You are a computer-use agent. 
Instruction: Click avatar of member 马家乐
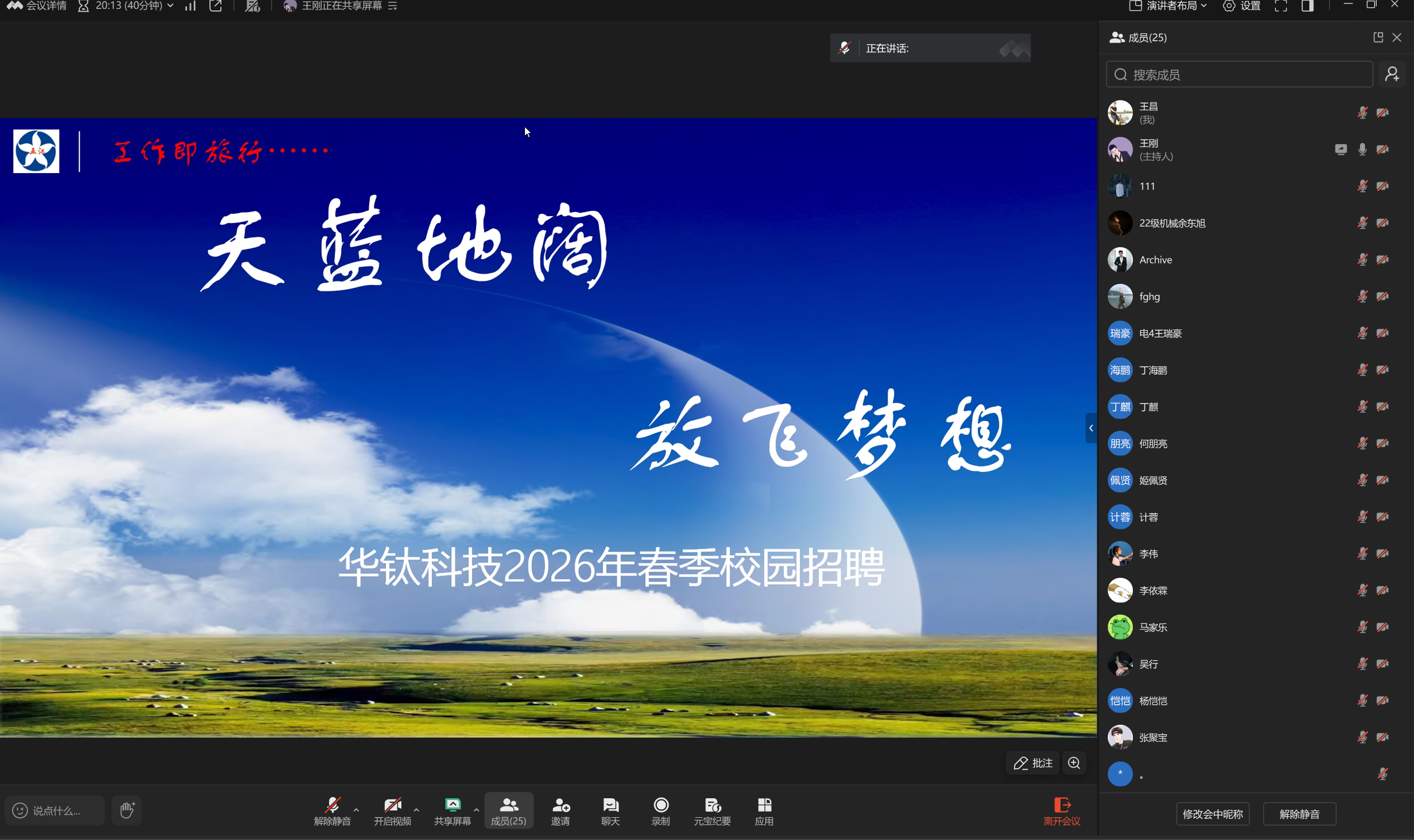(1120, 627)
